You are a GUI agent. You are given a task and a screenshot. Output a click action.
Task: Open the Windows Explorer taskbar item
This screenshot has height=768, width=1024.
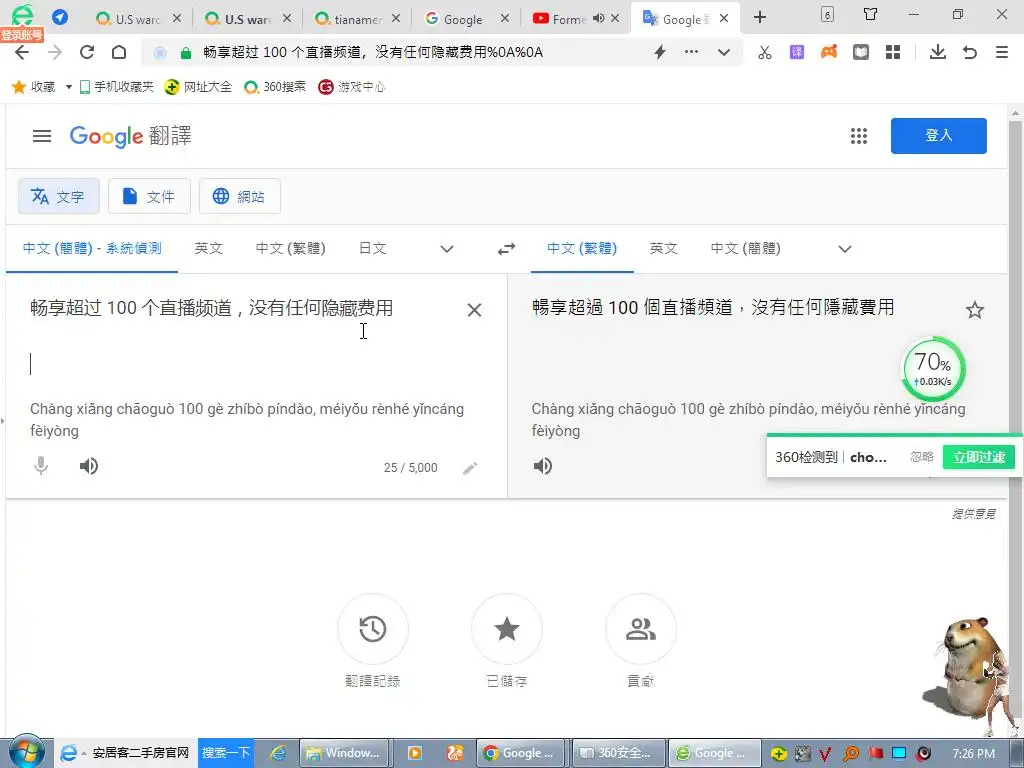344,754
